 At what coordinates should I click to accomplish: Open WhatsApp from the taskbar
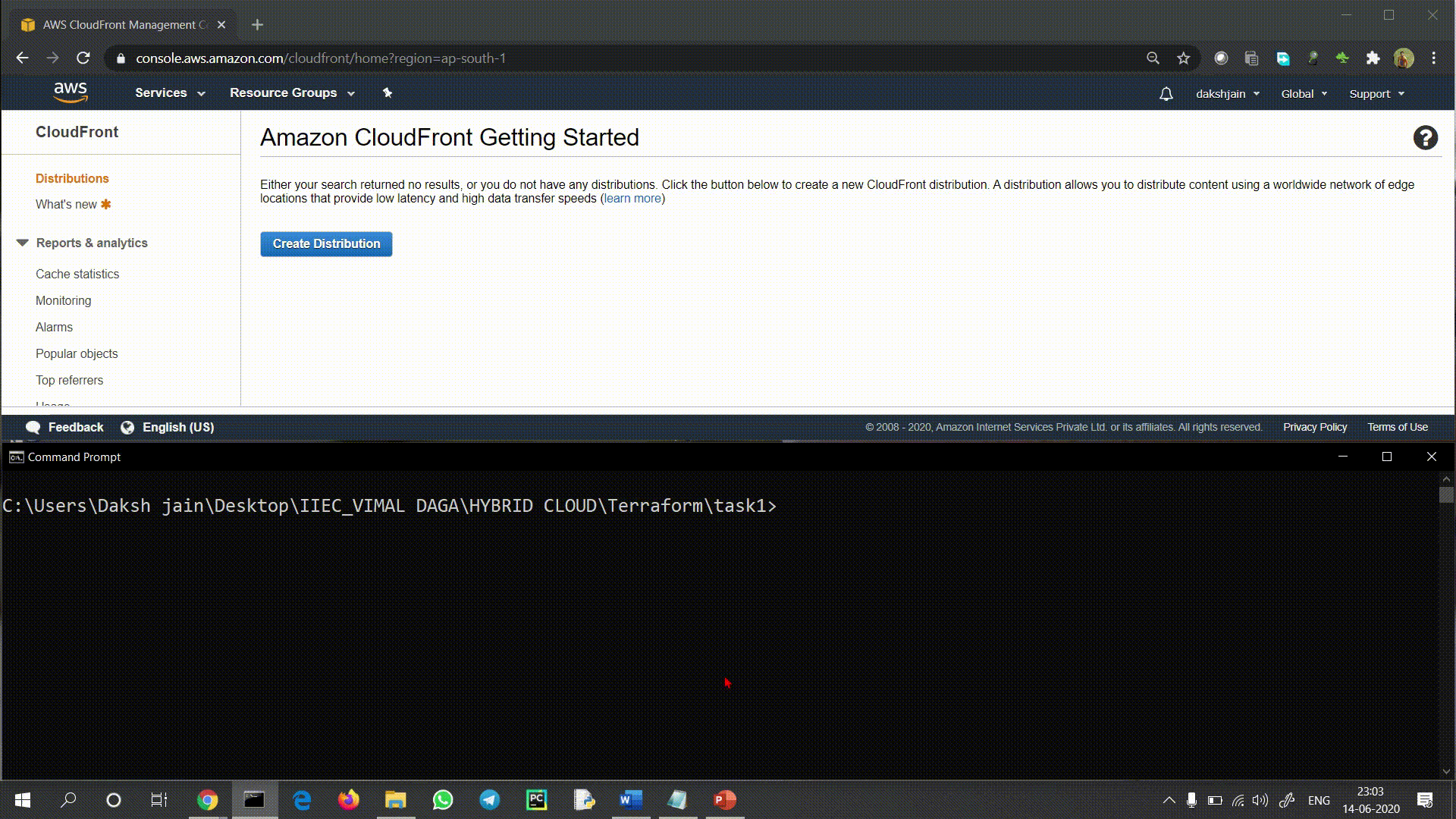(x=443, y=799)
